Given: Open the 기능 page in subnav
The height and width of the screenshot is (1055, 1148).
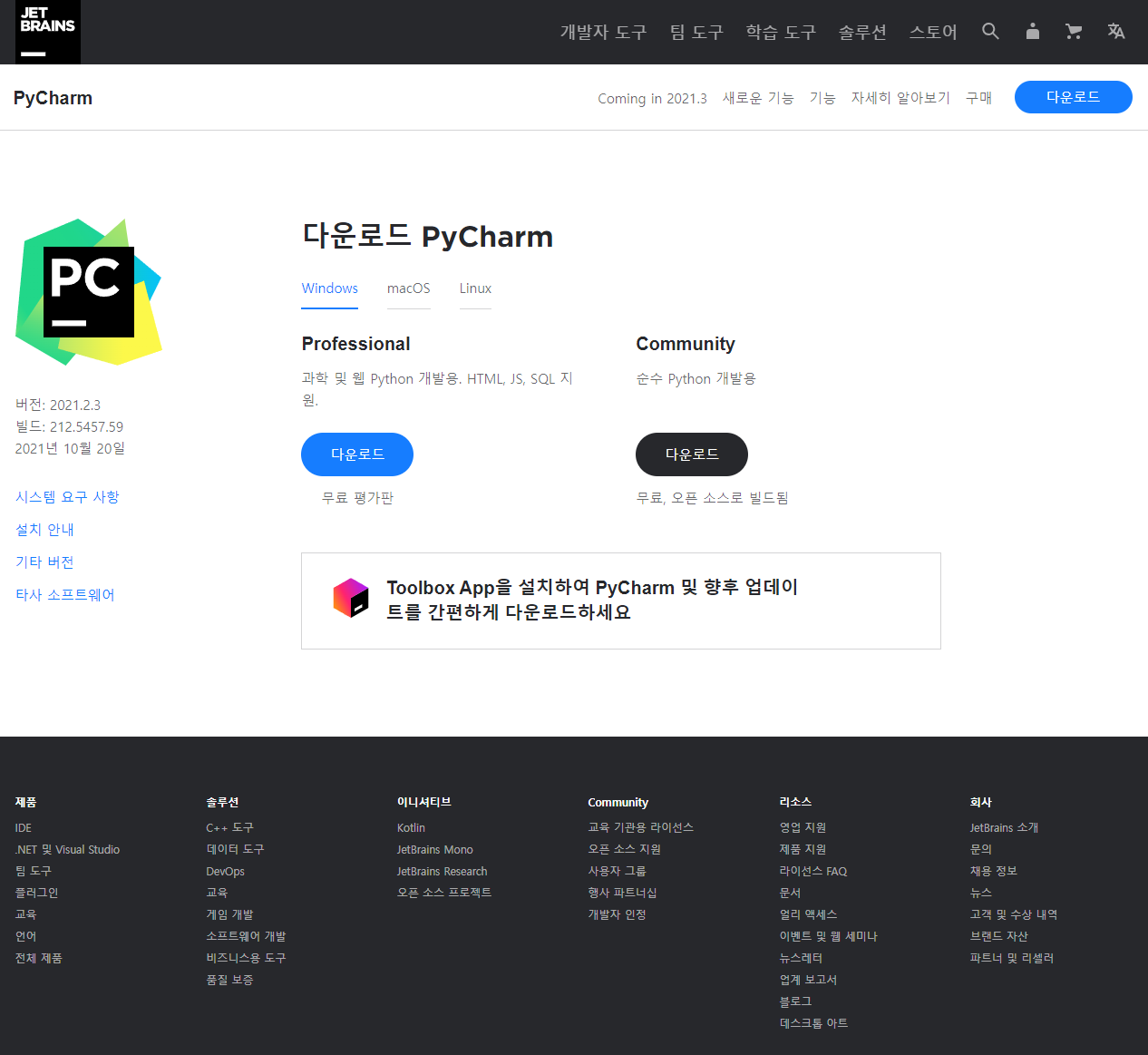Looking at the screenshot, I should 822,98.
